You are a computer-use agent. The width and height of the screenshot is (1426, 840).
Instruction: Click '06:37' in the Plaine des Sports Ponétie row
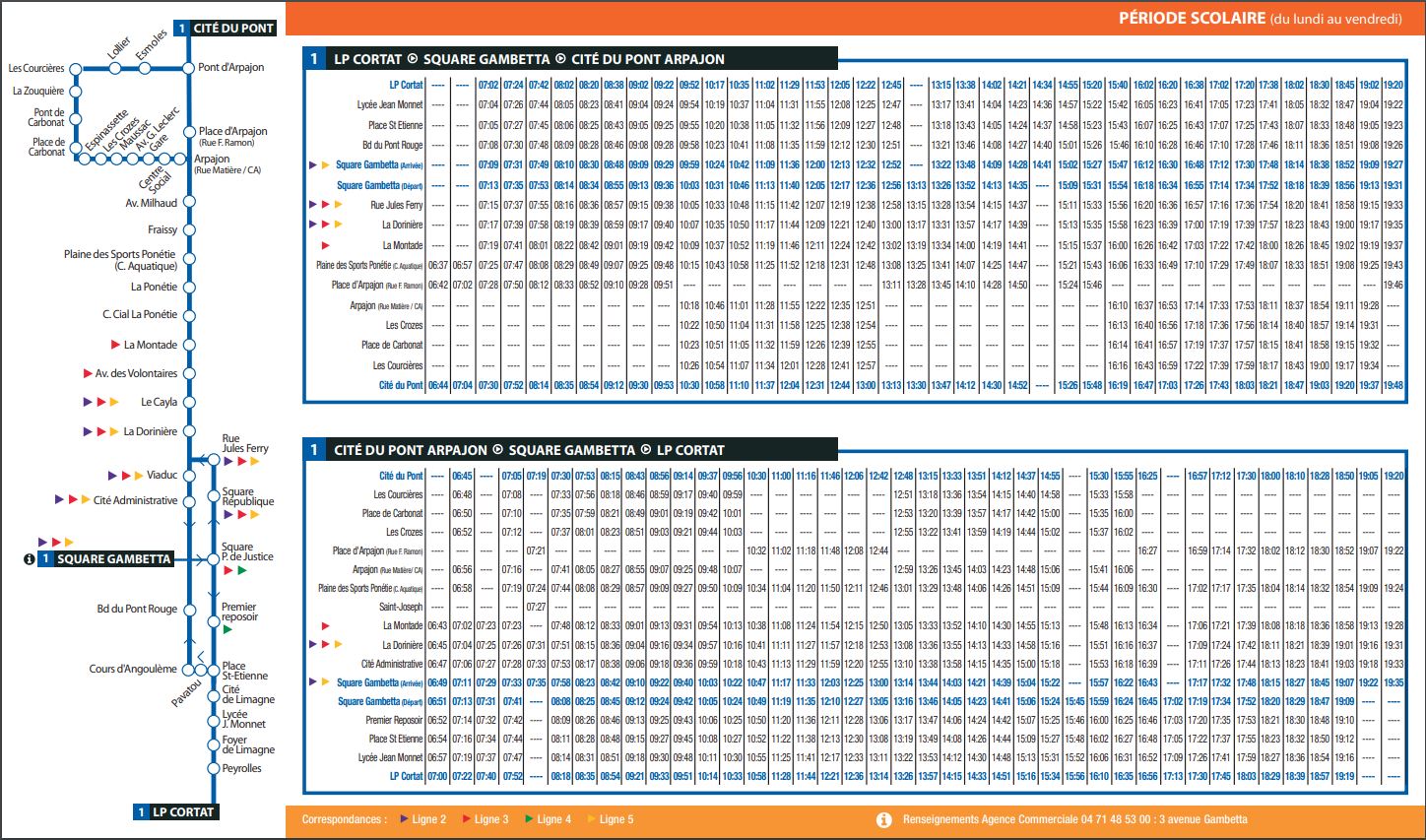coord(438,266)
